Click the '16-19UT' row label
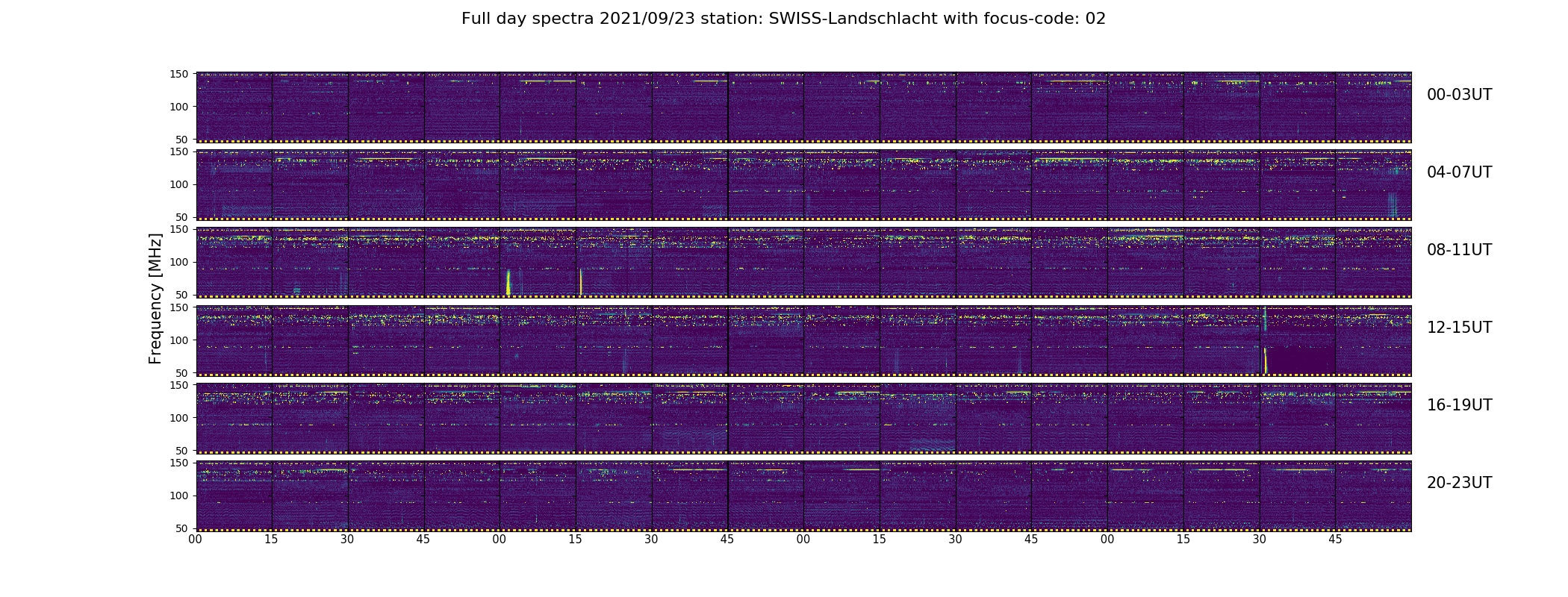Image resolution: width=1568 pixels, height=597 pixels. 1459,405
